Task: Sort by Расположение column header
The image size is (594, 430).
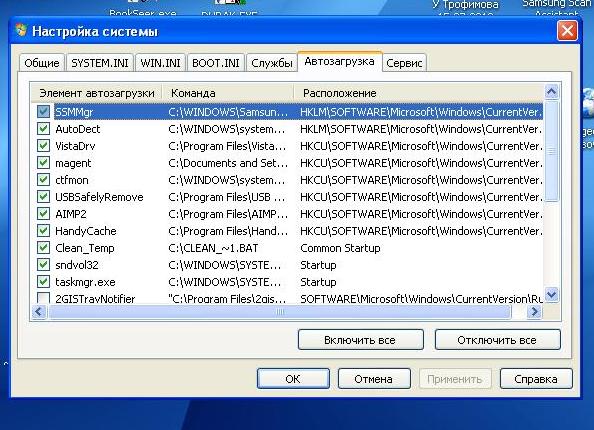Action: [x=419, y=93]
